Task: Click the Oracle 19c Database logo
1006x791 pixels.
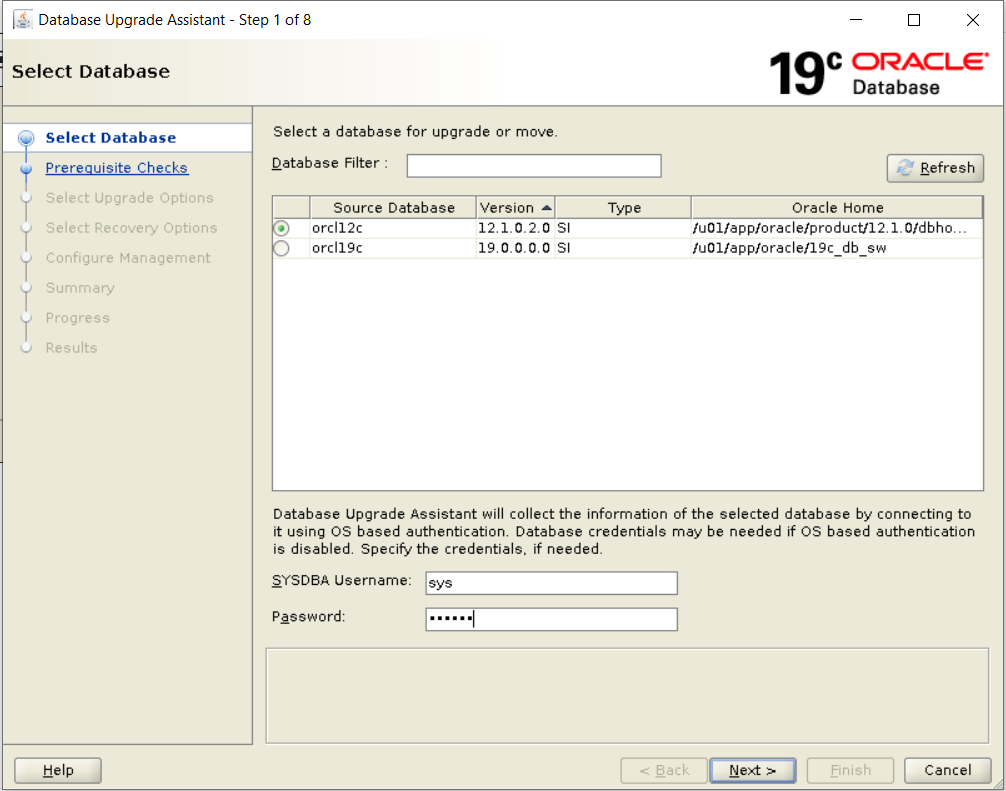Action: 877,72
